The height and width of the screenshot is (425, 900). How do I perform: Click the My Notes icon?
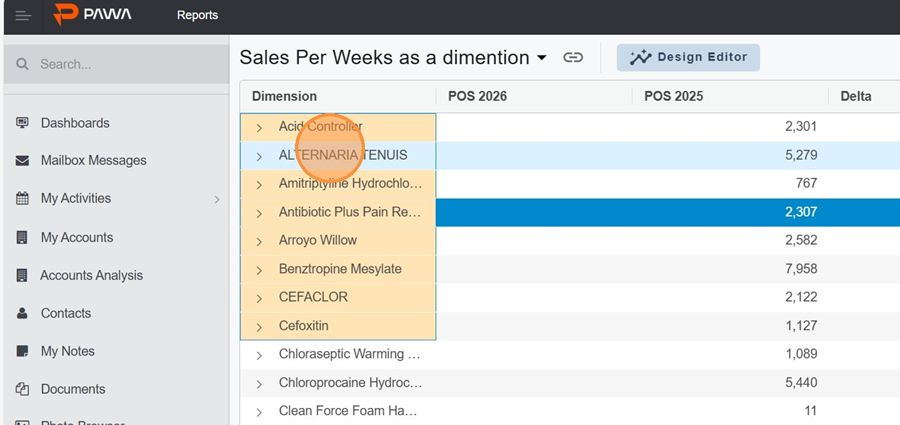[22, 352]
